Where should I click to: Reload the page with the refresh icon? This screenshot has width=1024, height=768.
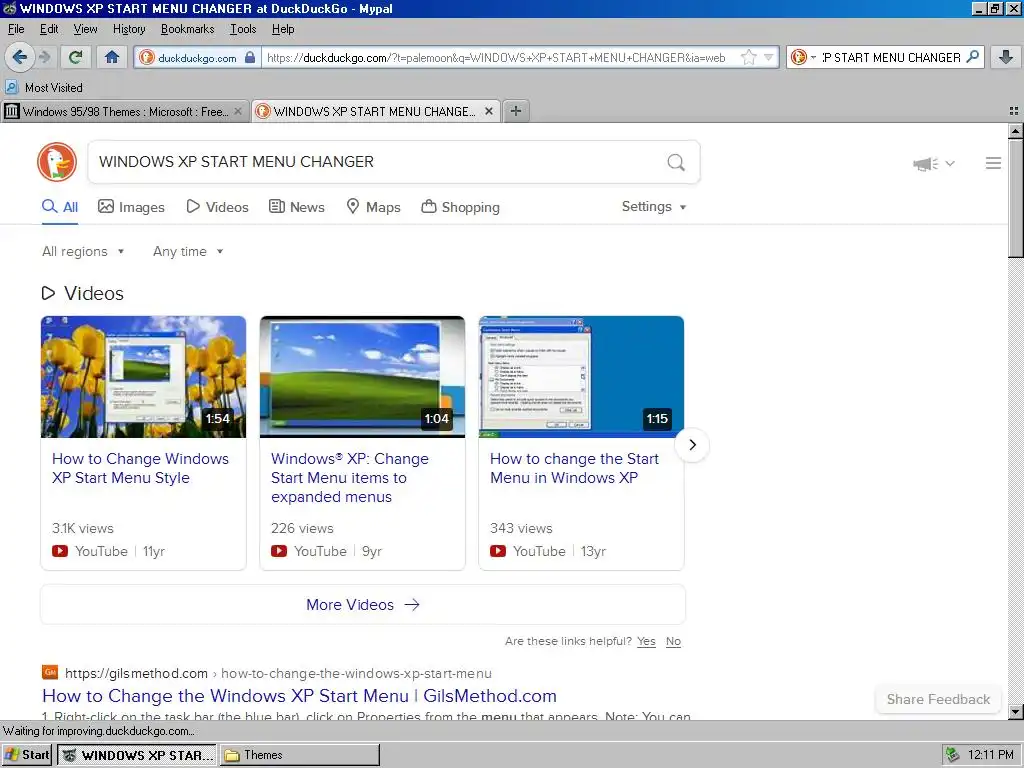coord(76,57)
